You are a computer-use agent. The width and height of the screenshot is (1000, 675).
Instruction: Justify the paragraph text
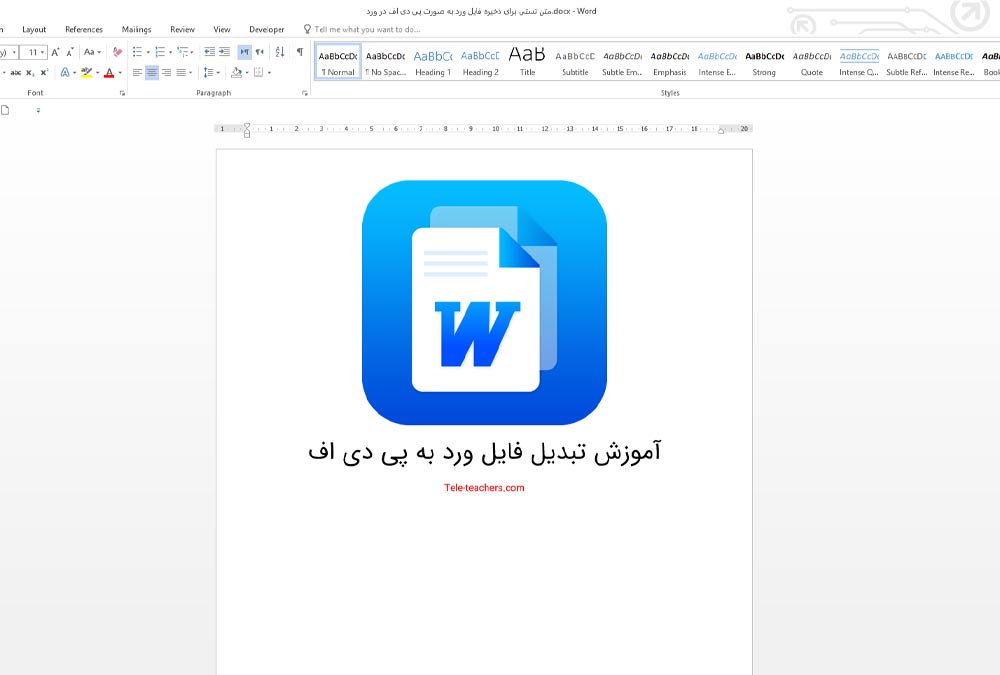(181, 73)
